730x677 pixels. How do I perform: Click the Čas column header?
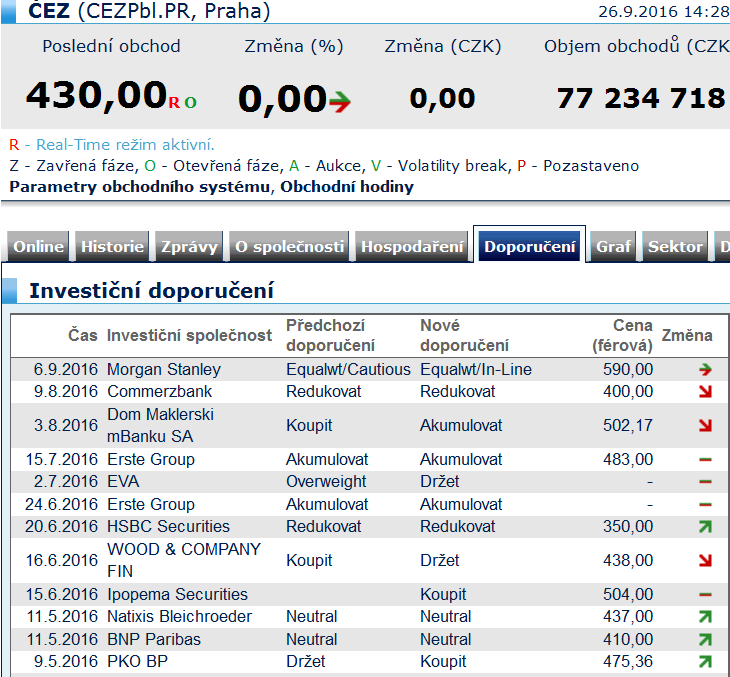pos(83,335)
